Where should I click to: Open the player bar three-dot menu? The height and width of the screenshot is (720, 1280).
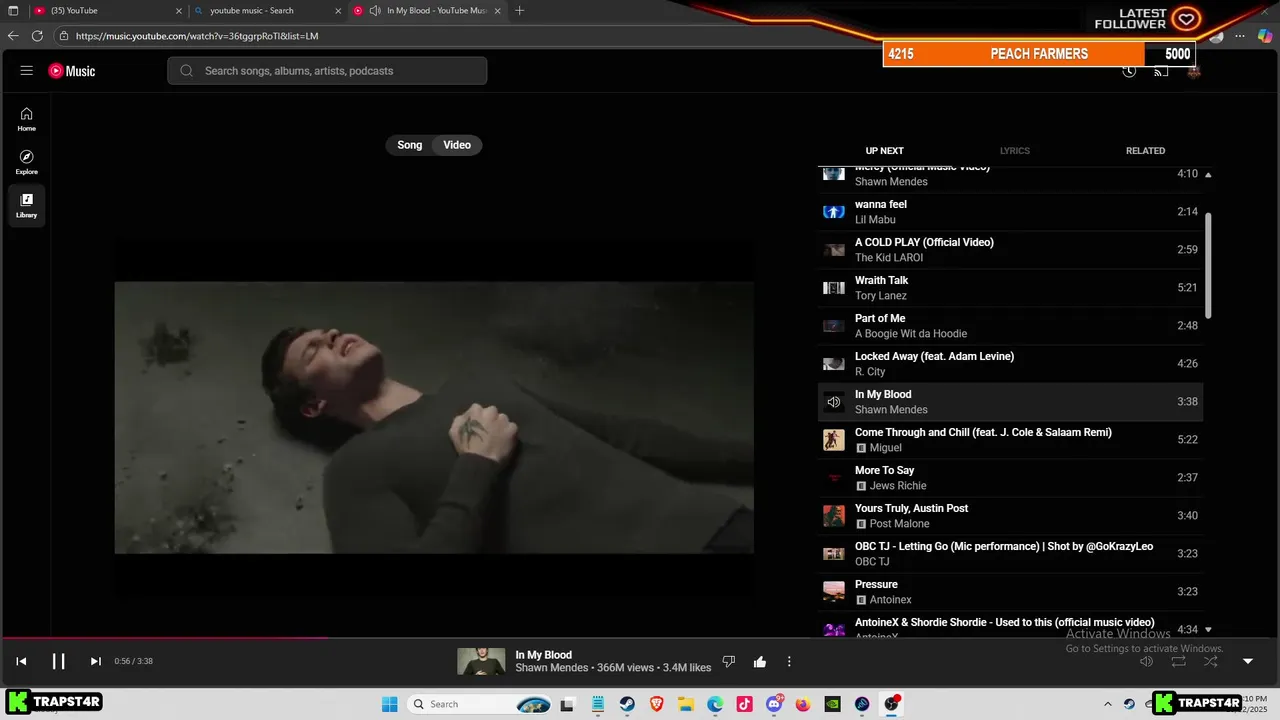(x=789, y=661)
